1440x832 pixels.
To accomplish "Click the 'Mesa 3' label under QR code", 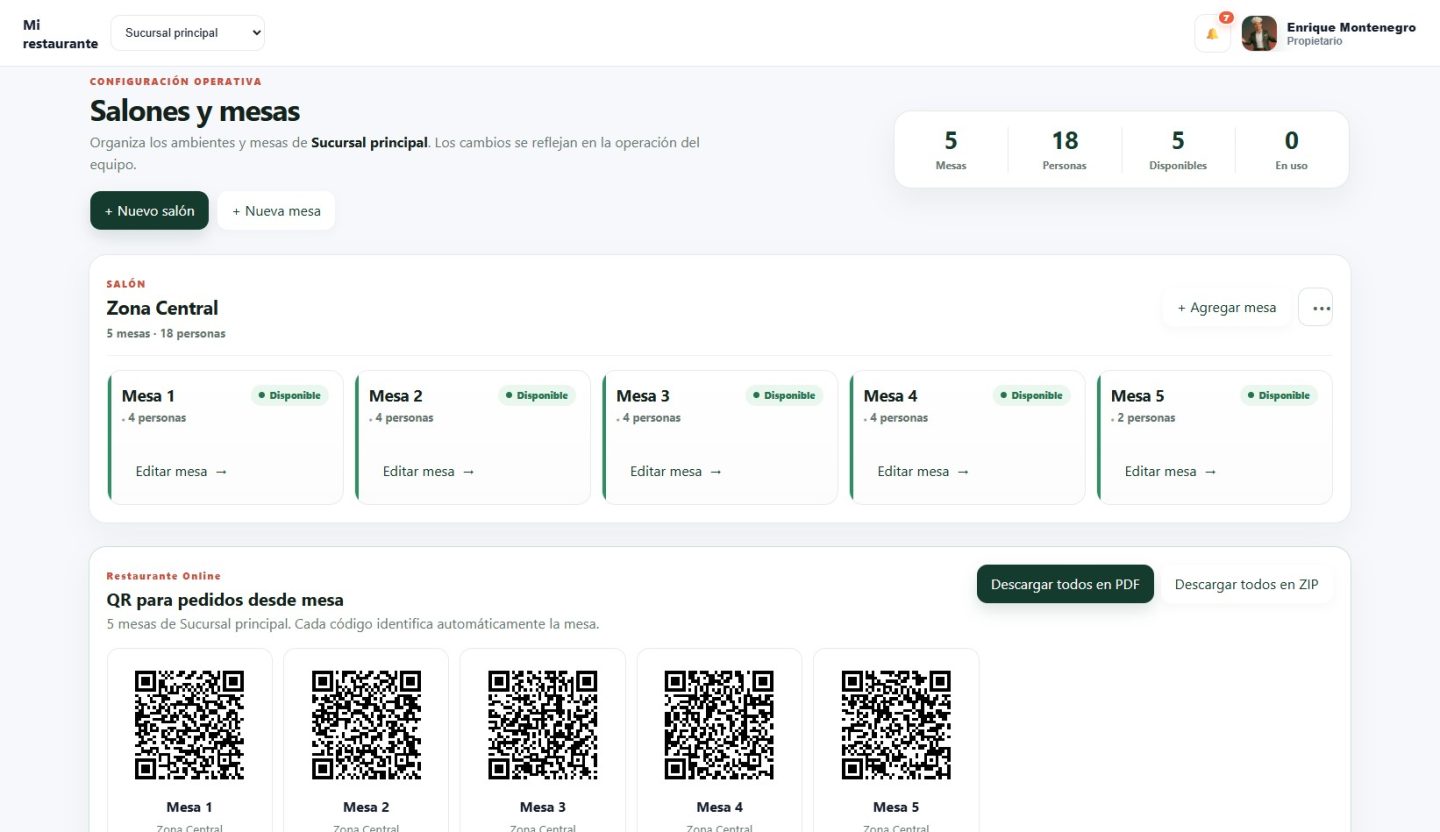I will (543, 807).
